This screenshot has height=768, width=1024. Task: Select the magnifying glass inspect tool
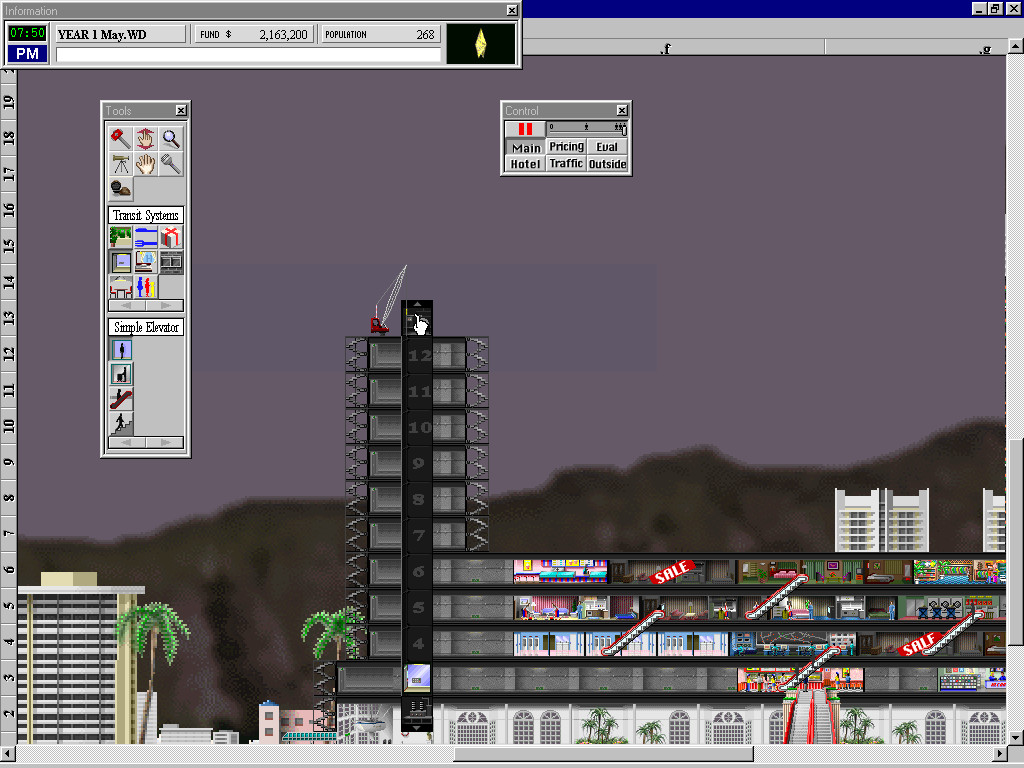170,138
